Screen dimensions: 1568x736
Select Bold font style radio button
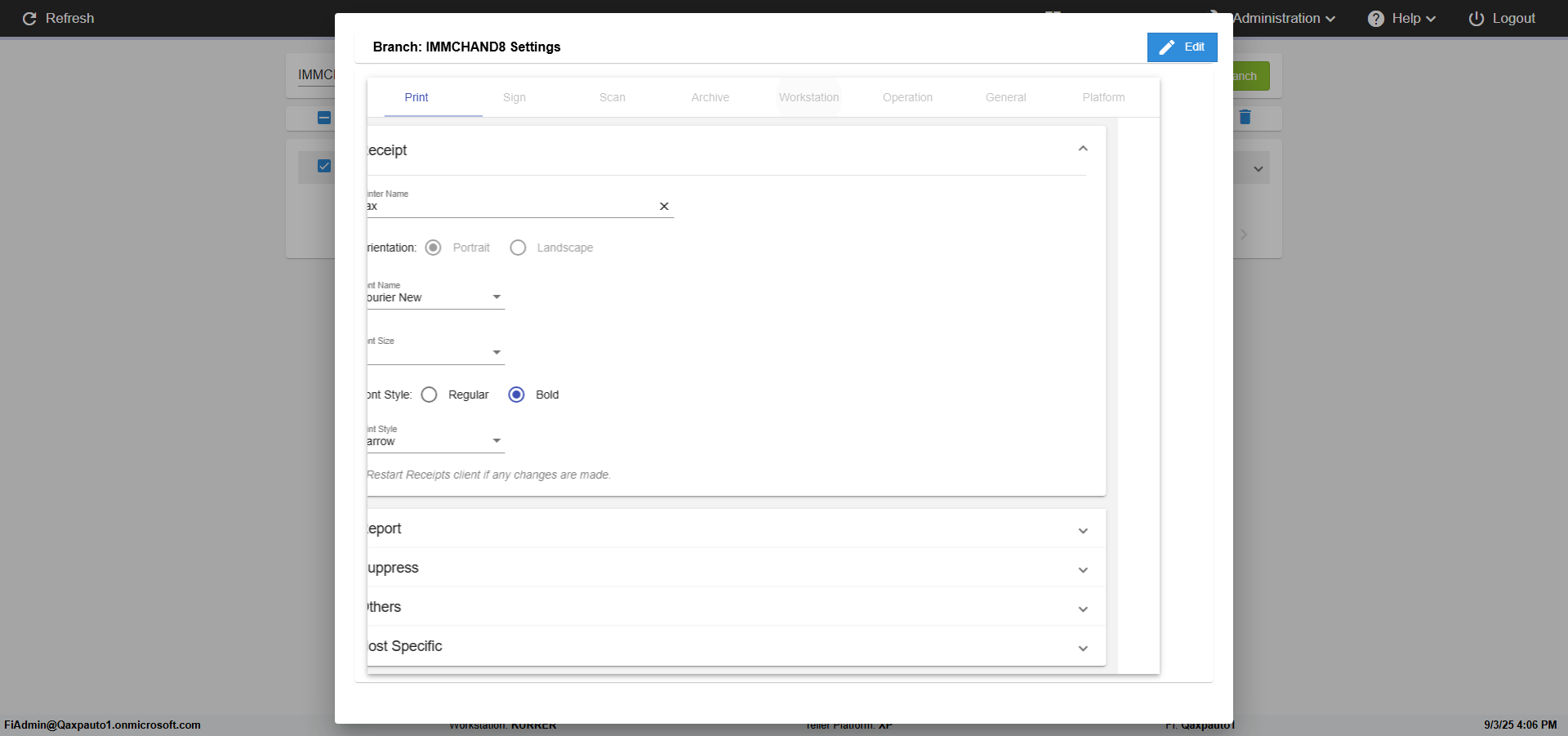point(516,395)
